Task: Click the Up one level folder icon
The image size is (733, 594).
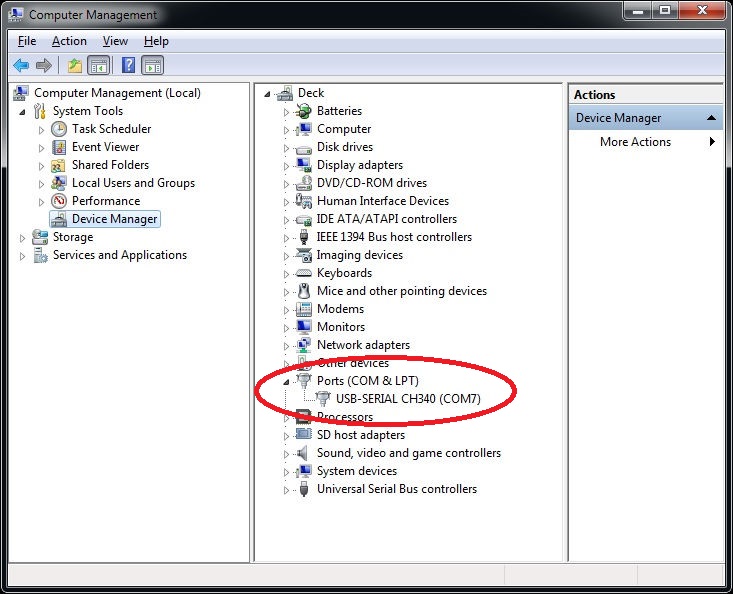Action: (74, 65)
